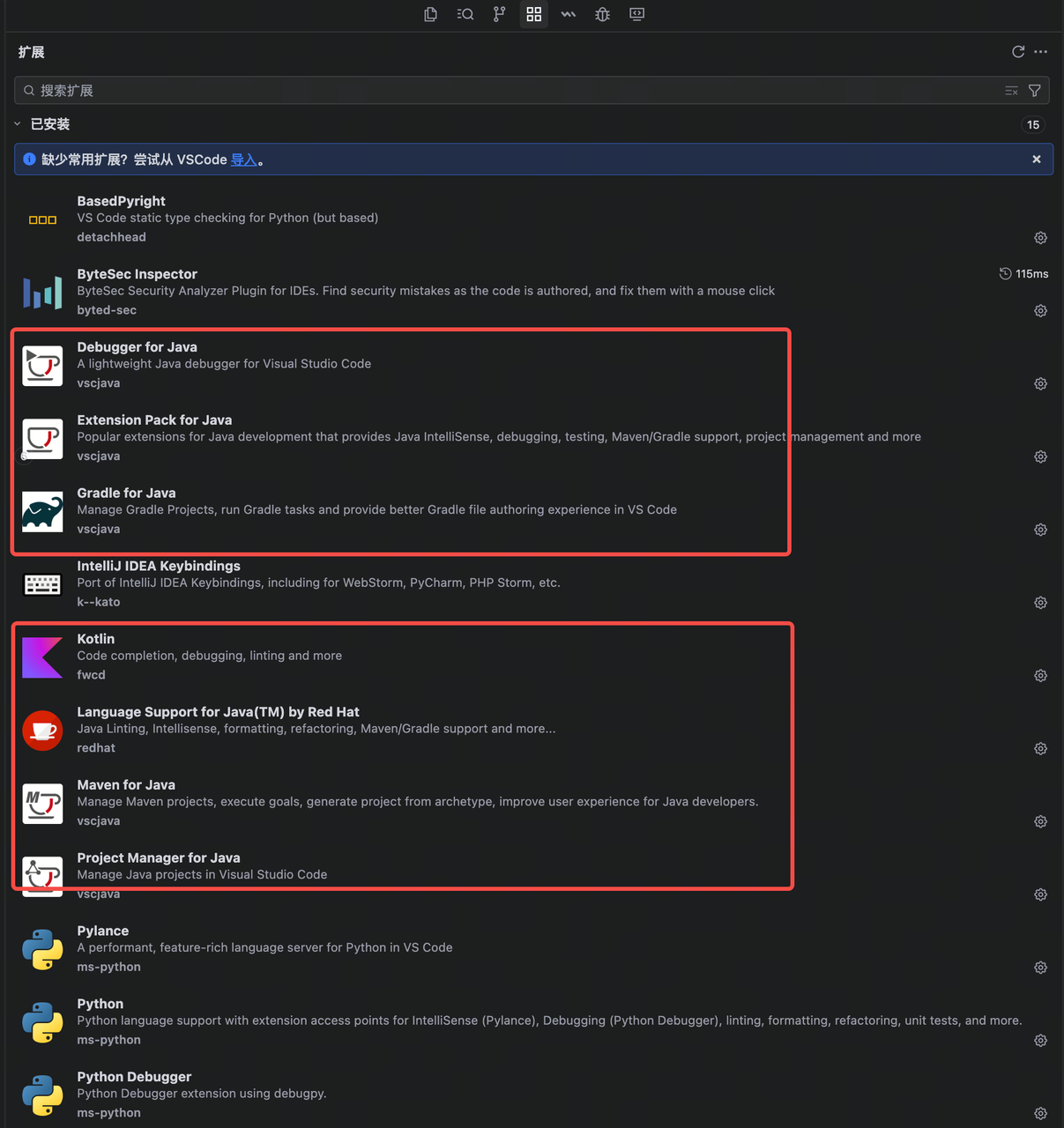1064x1128 pixels.
Task: Select the Pylance extension title
Action: [102, 931]
